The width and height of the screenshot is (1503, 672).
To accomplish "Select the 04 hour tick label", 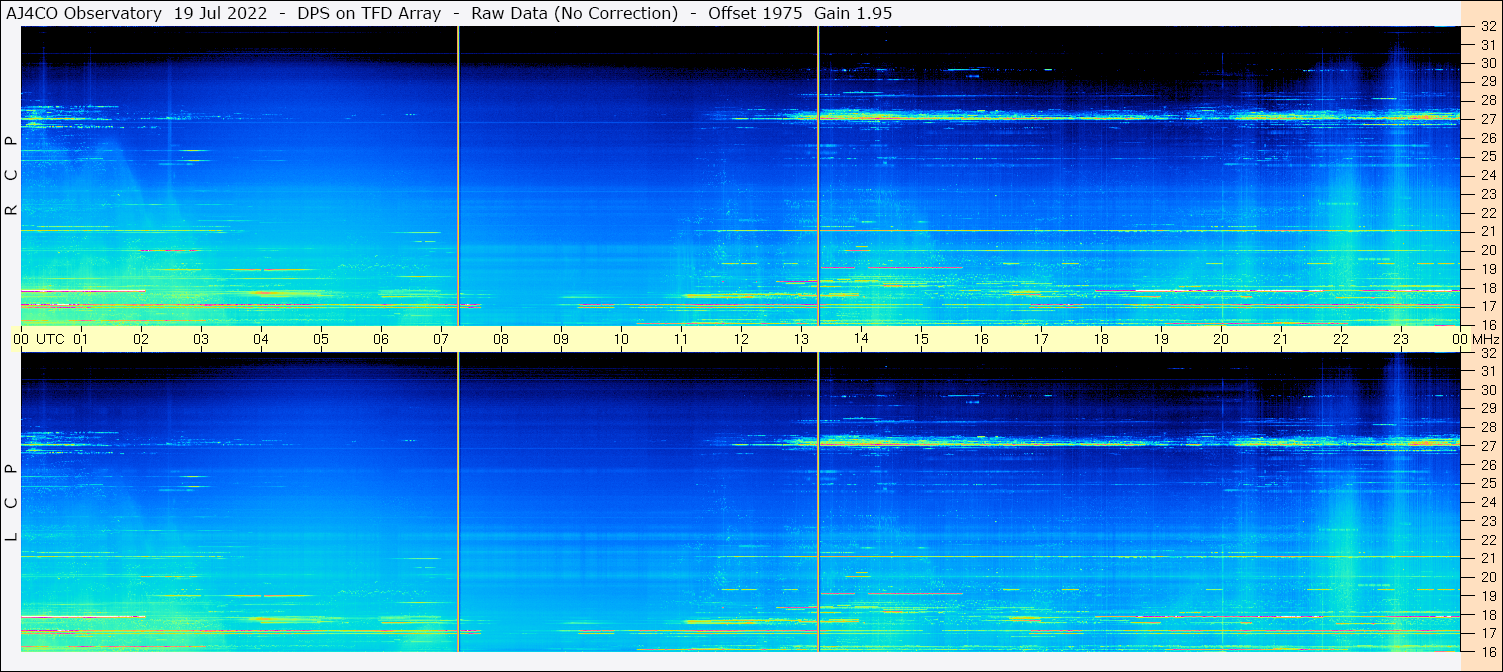I will (261, 339).
